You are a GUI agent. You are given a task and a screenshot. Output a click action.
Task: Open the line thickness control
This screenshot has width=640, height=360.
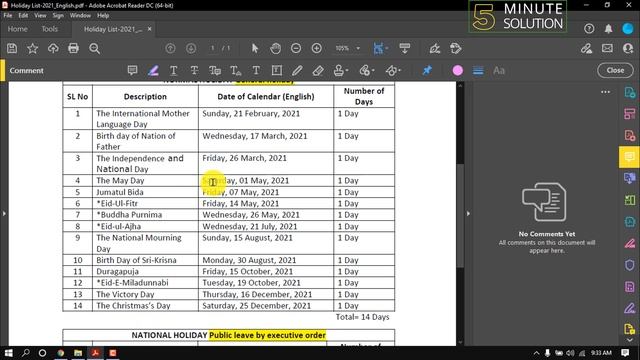[478, 71]
